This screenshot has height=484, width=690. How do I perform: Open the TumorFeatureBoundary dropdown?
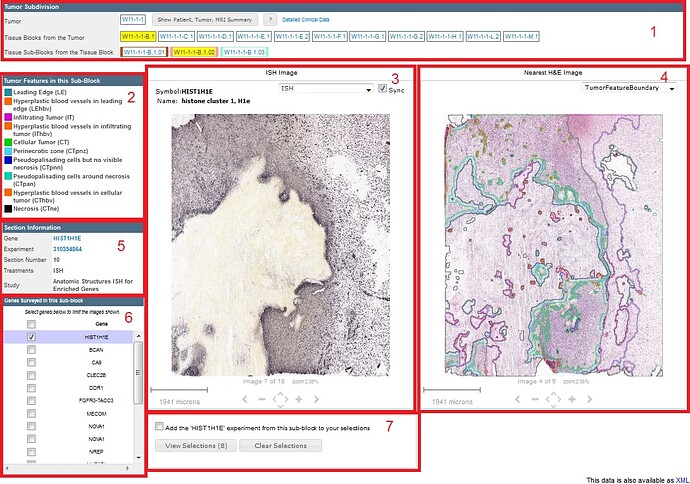point(629,88)
